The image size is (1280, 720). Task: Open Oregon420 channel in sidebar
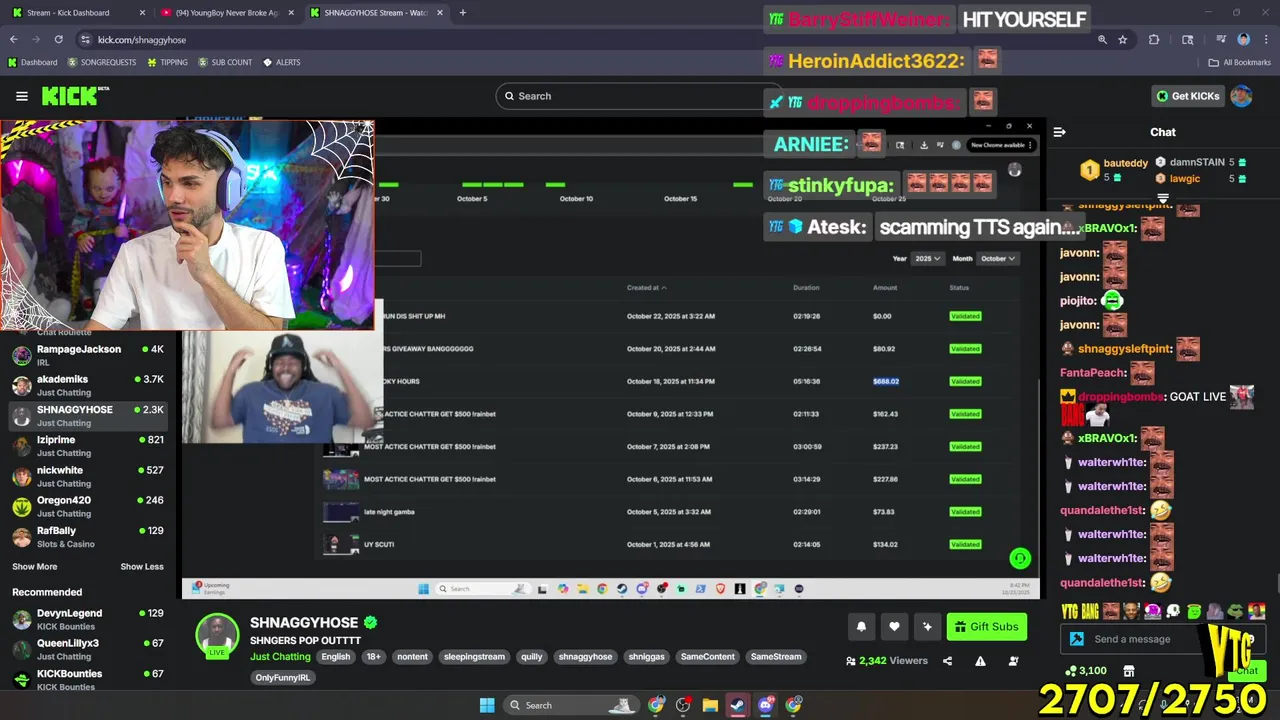pyautogui.click(x=88, y=506)
